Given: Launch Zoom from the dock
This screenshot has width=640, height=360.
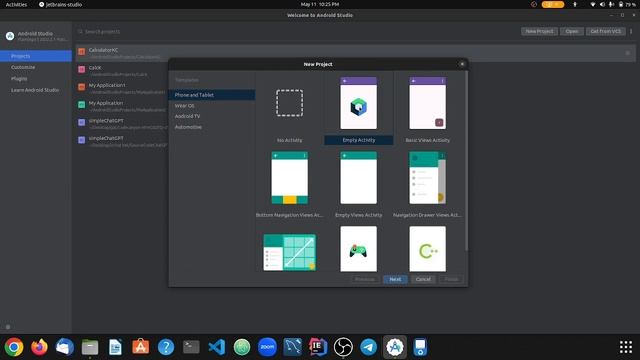Looking at the screenshot, I should click(267, 347).
